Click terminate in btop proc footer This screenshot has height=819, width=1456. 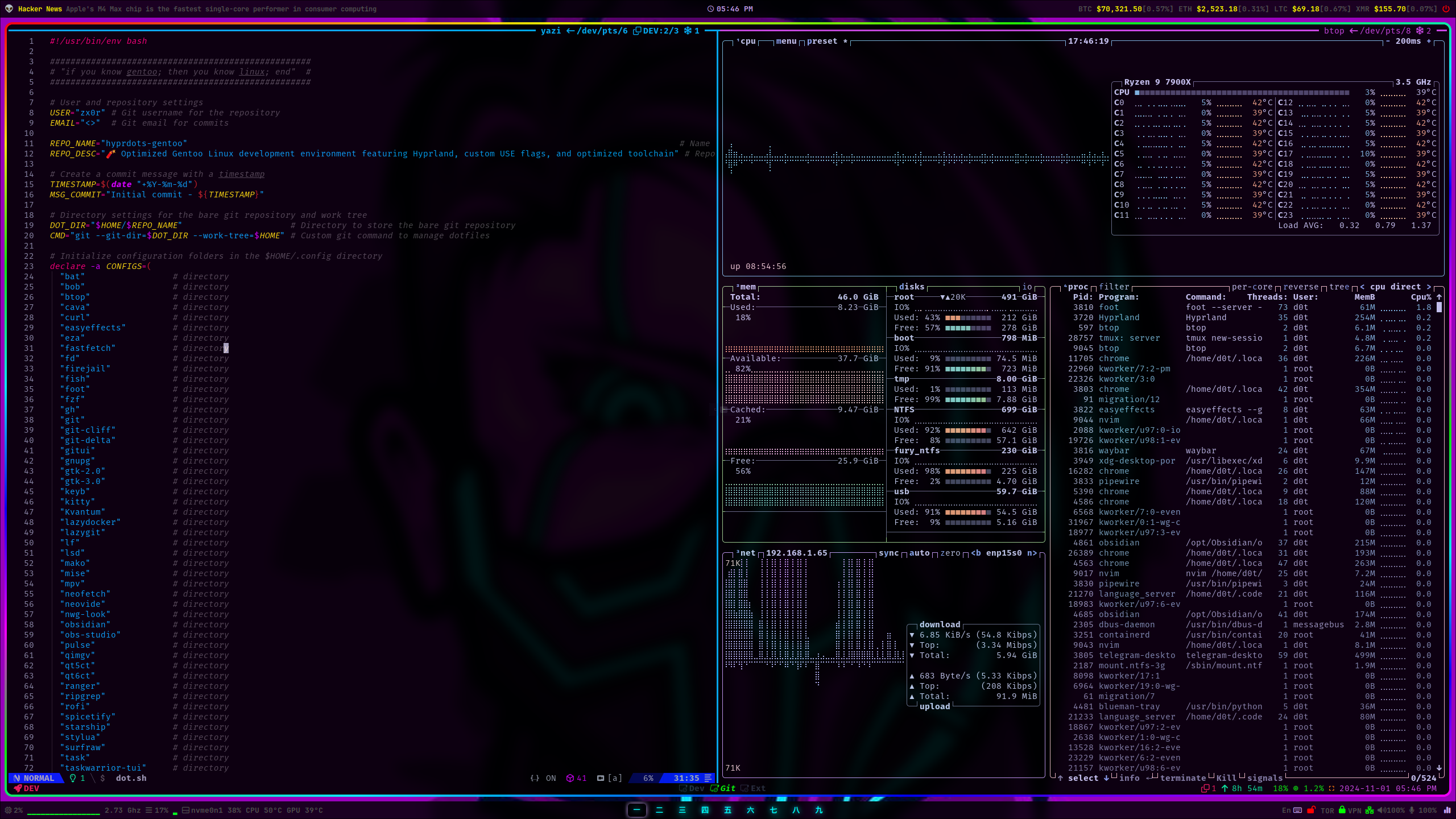click(1182, 778)
